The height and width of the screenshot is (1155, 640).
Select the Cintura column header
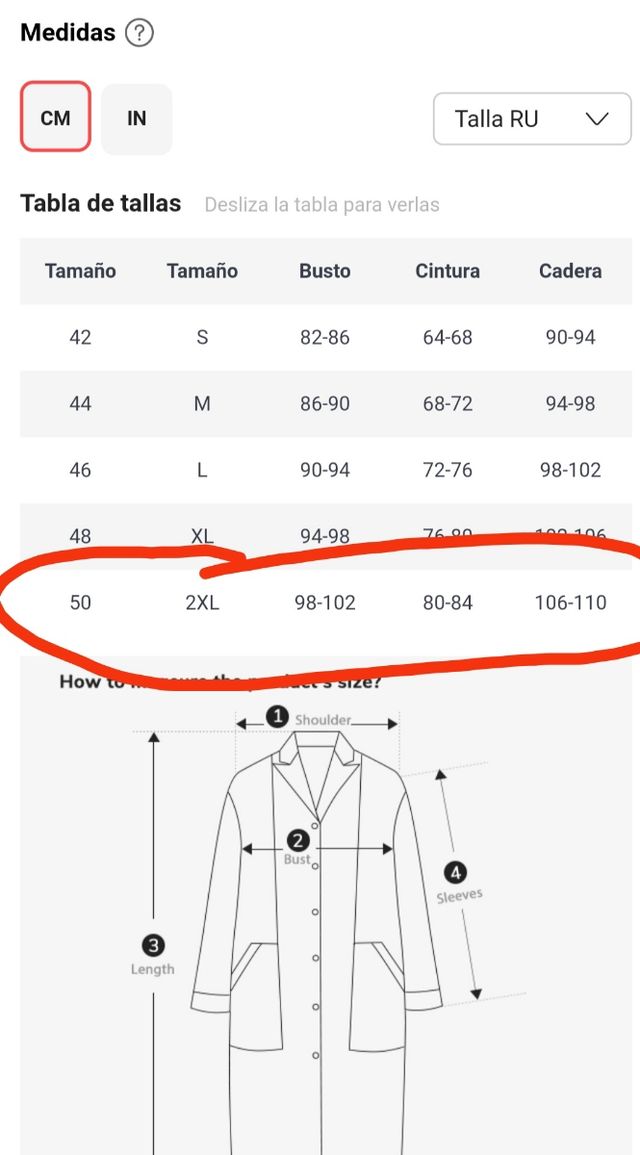(x=447, y=271)
